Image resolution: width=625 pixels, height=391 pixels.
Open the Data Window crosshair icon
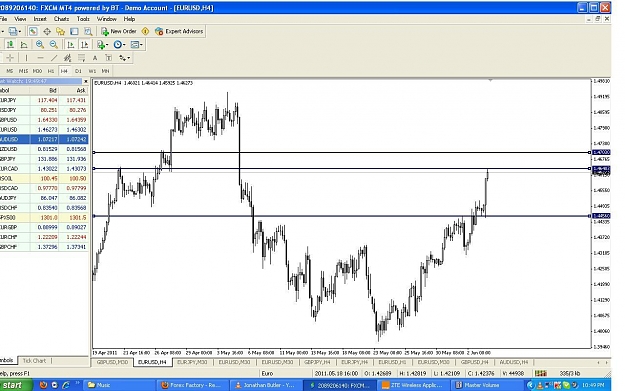pos(47,31)
